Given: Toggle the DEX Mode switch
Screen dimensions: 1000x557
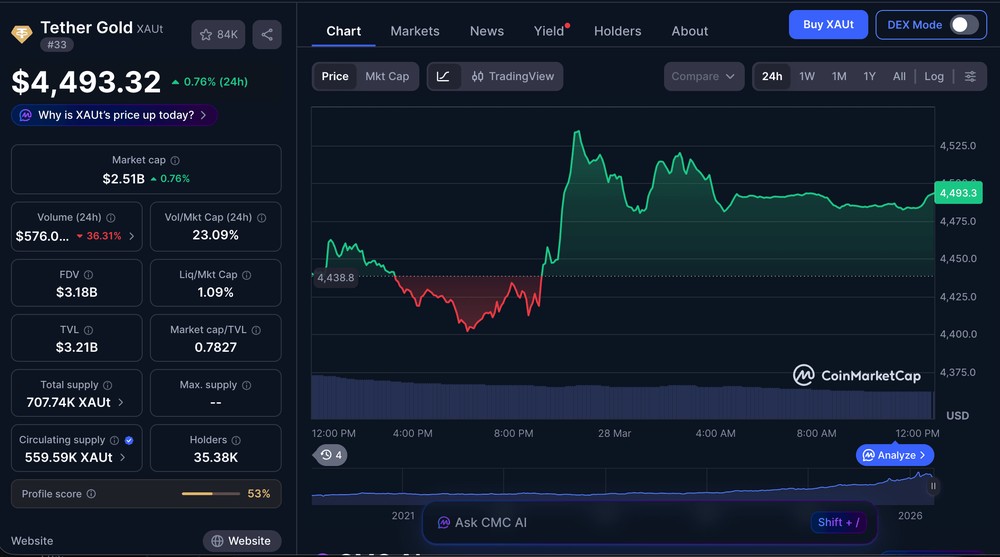Looking at the screenshot, I should pyautogui.click(x=964, y=25).
